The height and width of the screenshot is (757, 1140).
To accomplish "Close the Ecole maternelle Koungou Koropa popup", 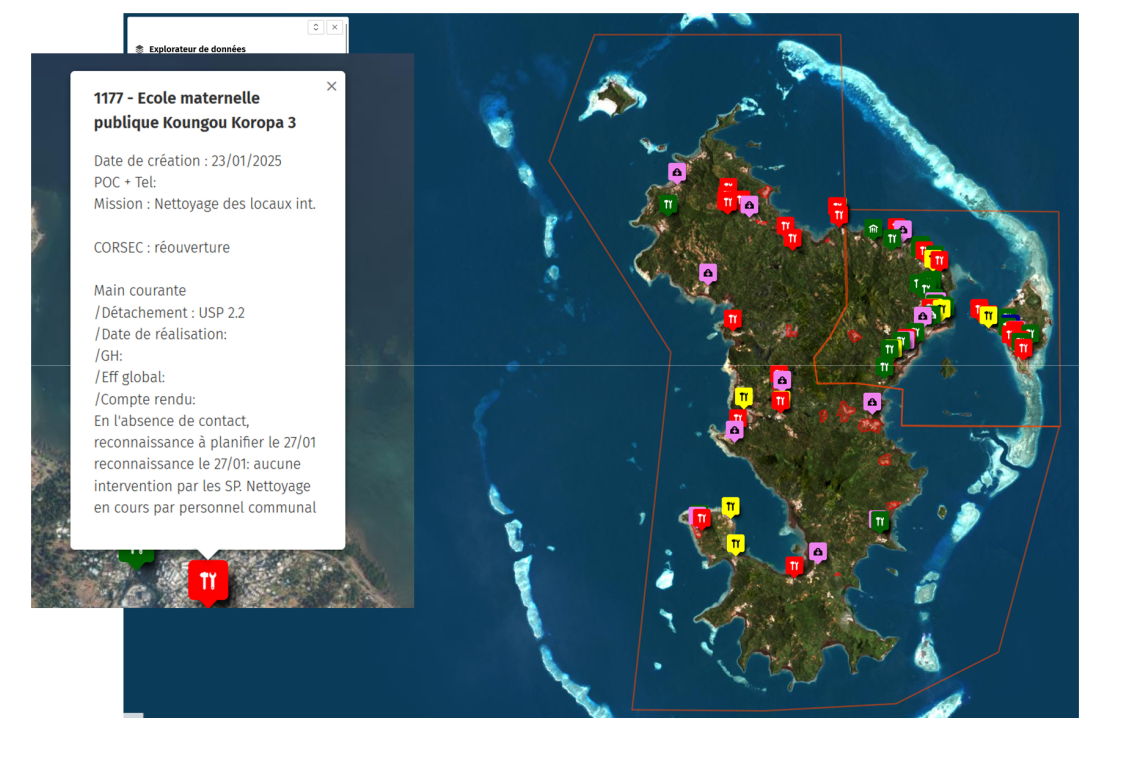I will (331, 87).
